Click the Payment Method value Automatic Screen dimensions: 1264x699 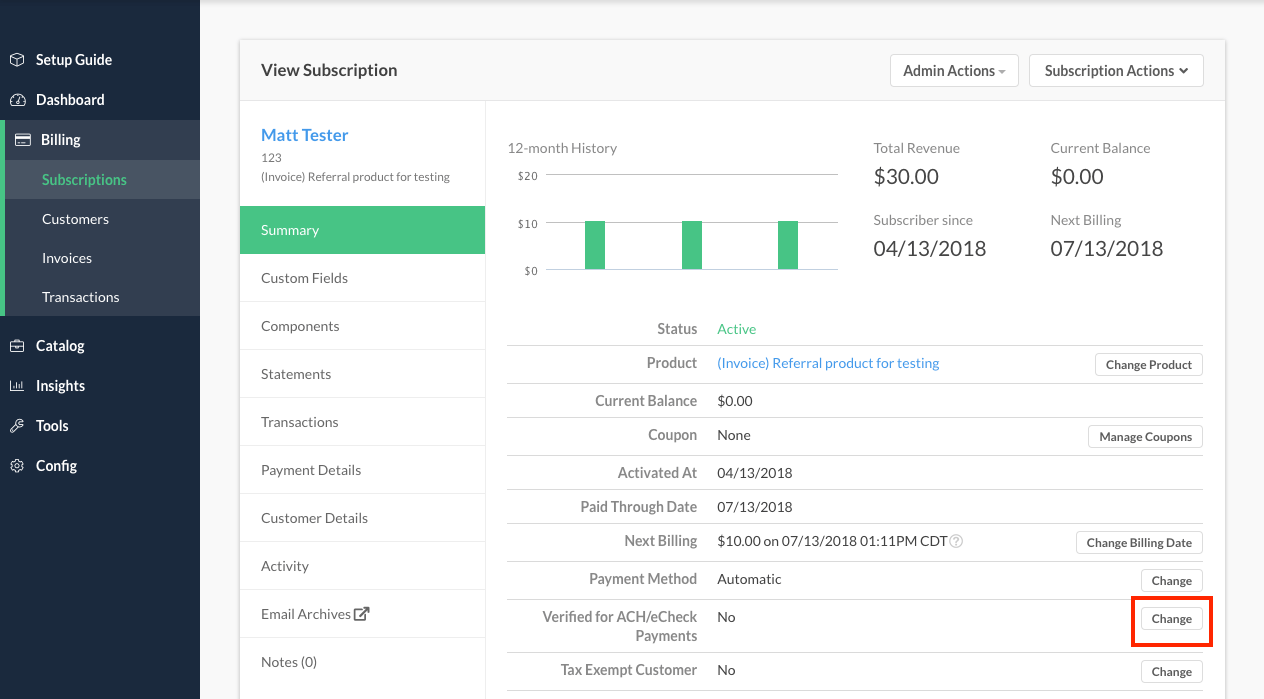[x=750, y=579]
